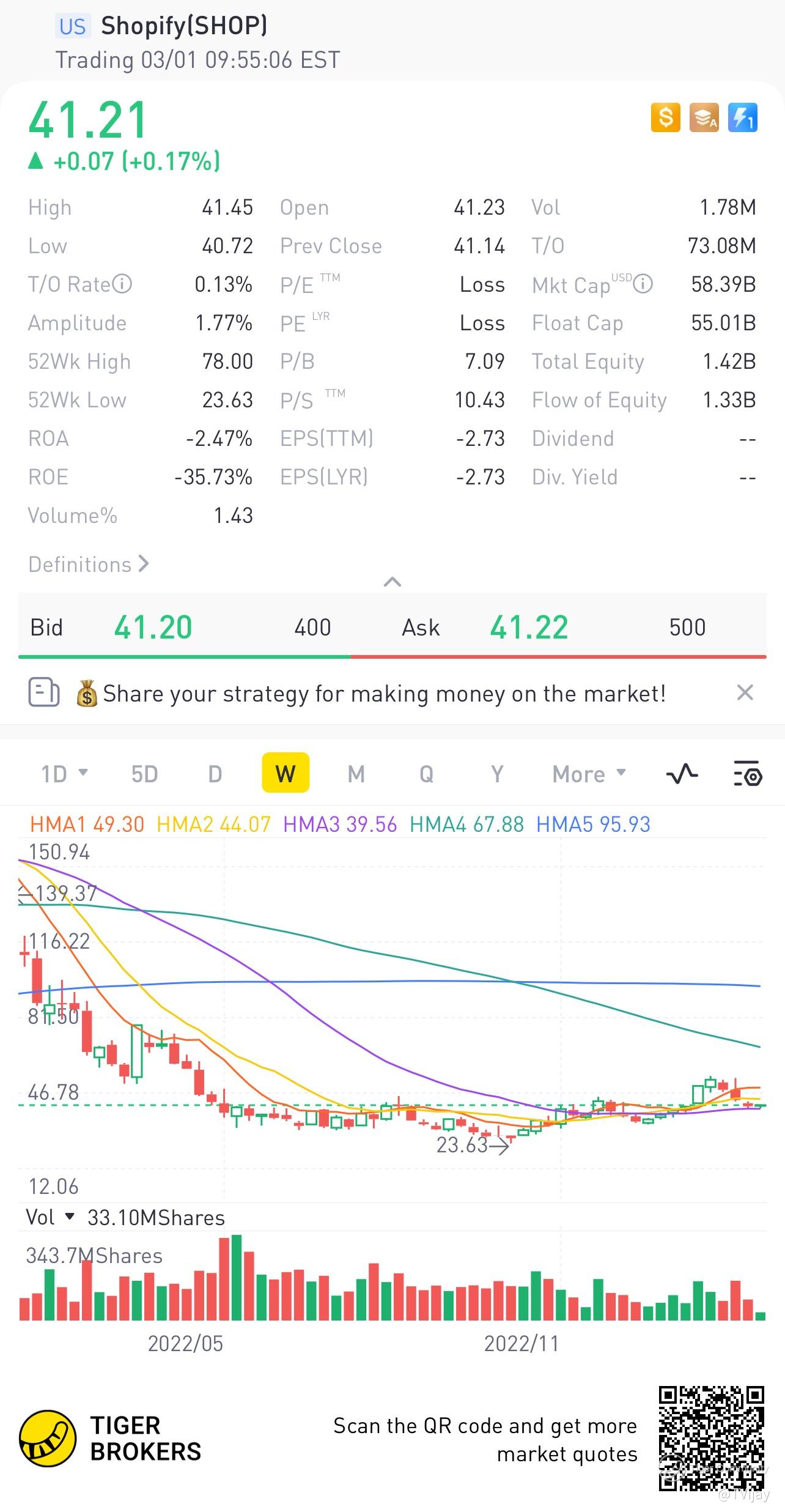Tap the HMA4 67.88 indicator label
This screenshot has width=785, height=1512.
[x=466, y=824]
